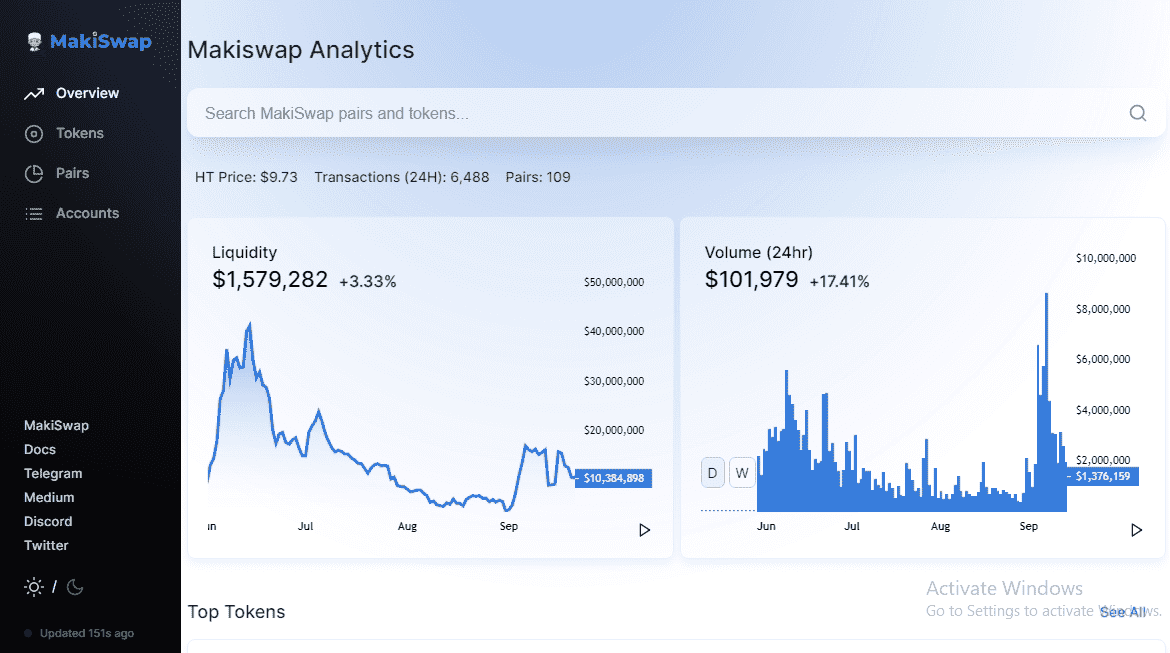The image size is (1170, 653).
Task: Open the MakiSwap sidebar link
Action: coord(56,425)
